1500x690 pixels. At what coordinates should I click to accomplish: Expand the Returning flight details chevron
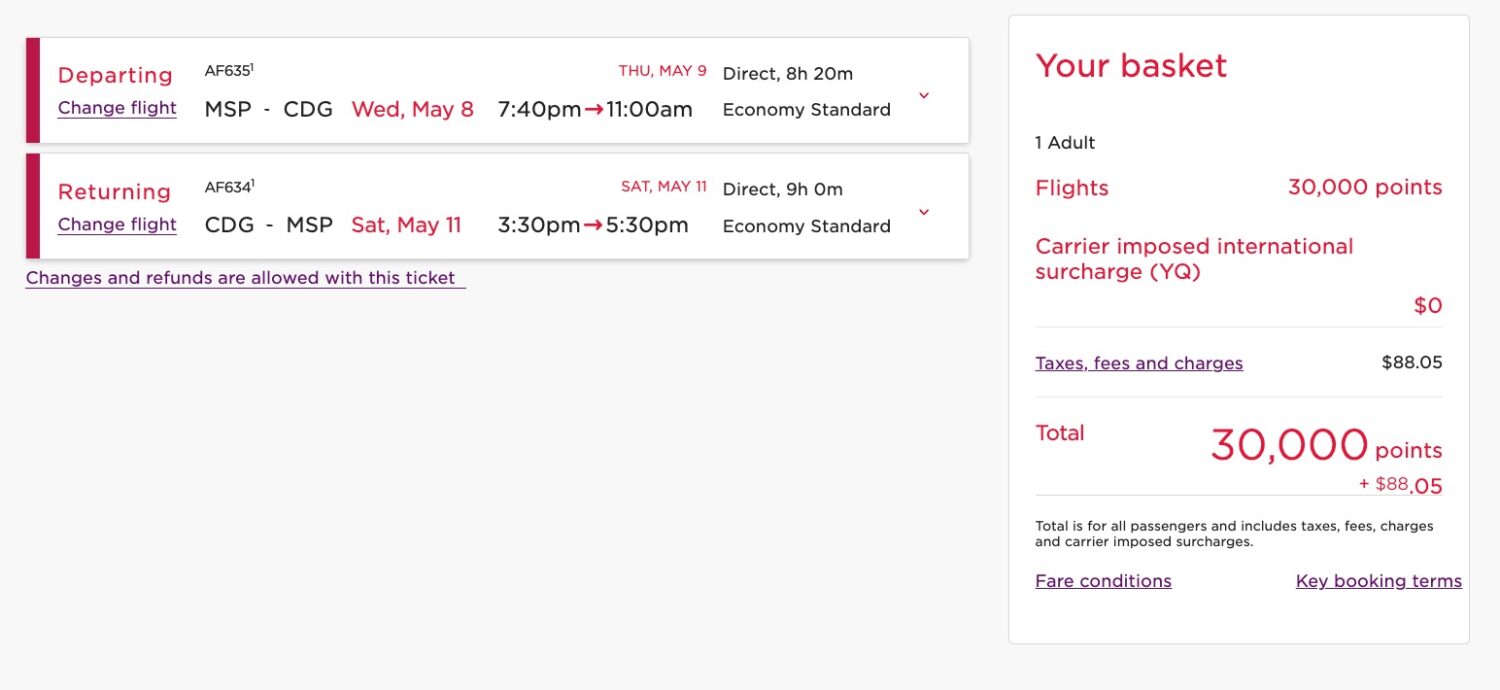(x=923, y=212)
